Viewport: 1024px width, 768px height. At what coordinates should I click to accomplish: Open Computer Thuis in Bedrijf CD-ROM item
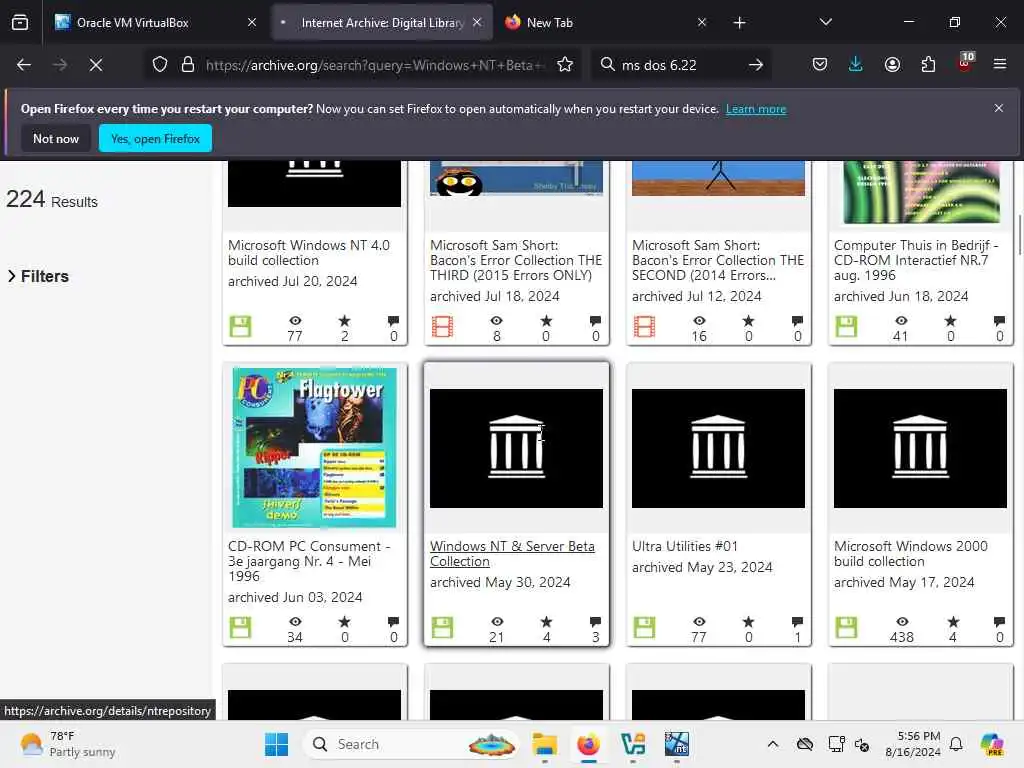click(916, 260)
